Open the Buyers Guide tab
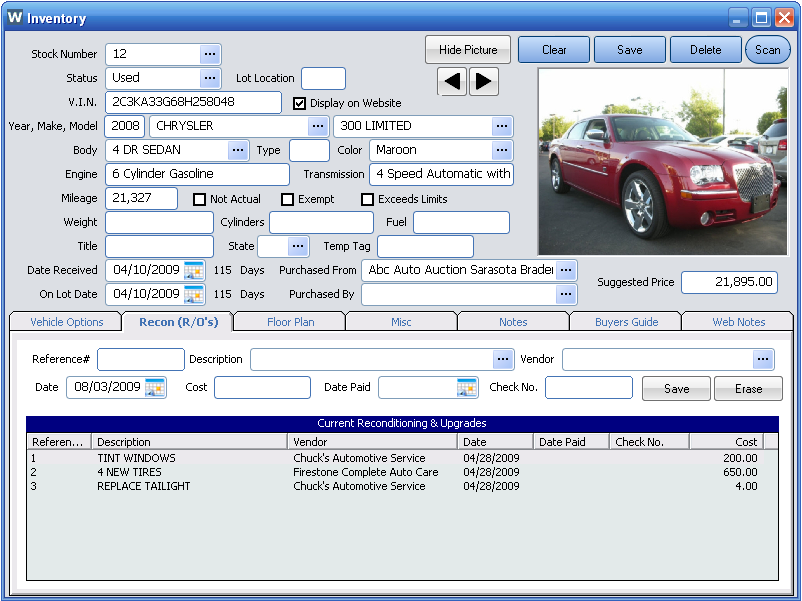Viewport: 802px width, 601px height. pos(626,322)
